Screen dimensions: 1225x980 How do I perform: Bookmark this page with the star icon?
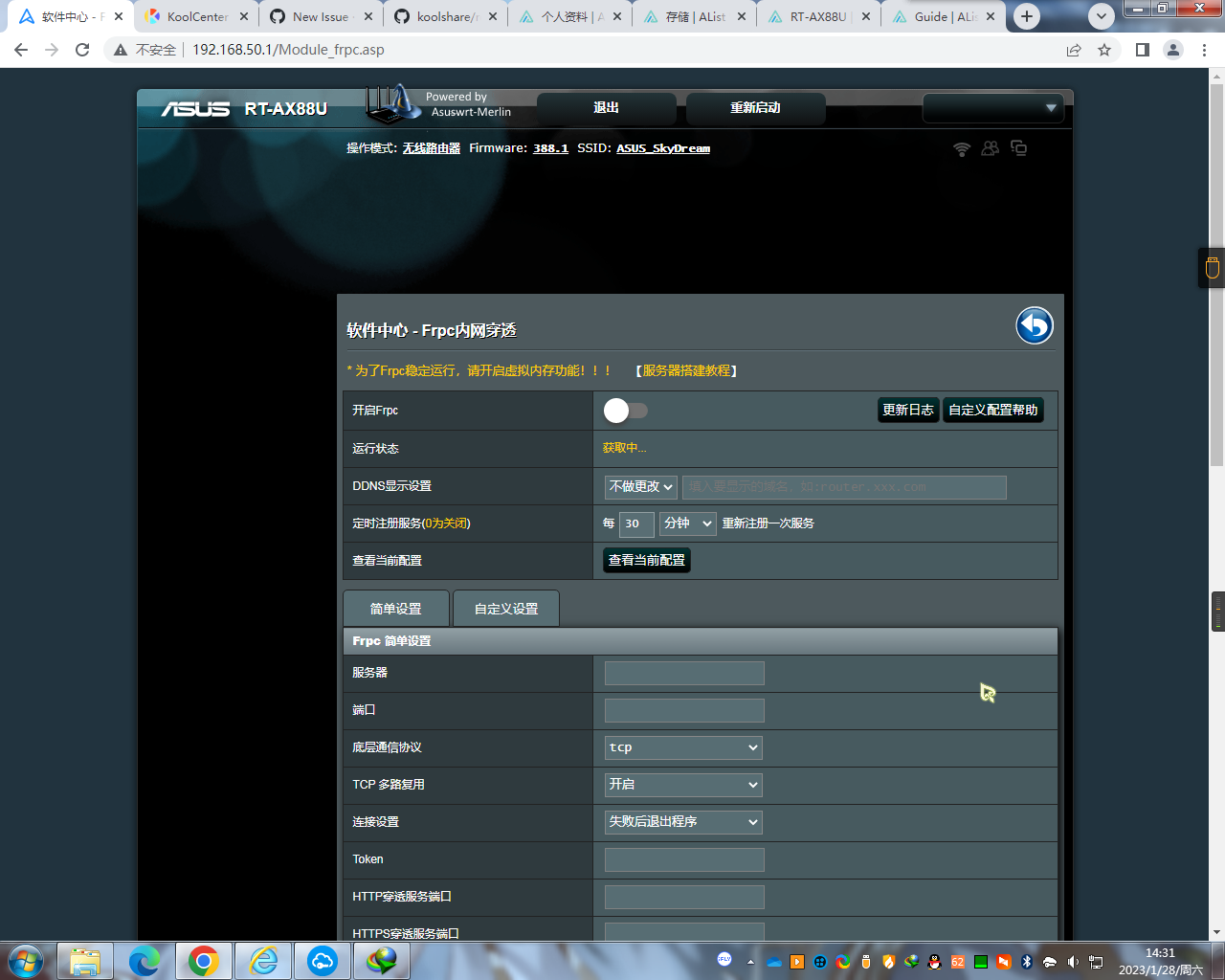(x=1105, y=49)
